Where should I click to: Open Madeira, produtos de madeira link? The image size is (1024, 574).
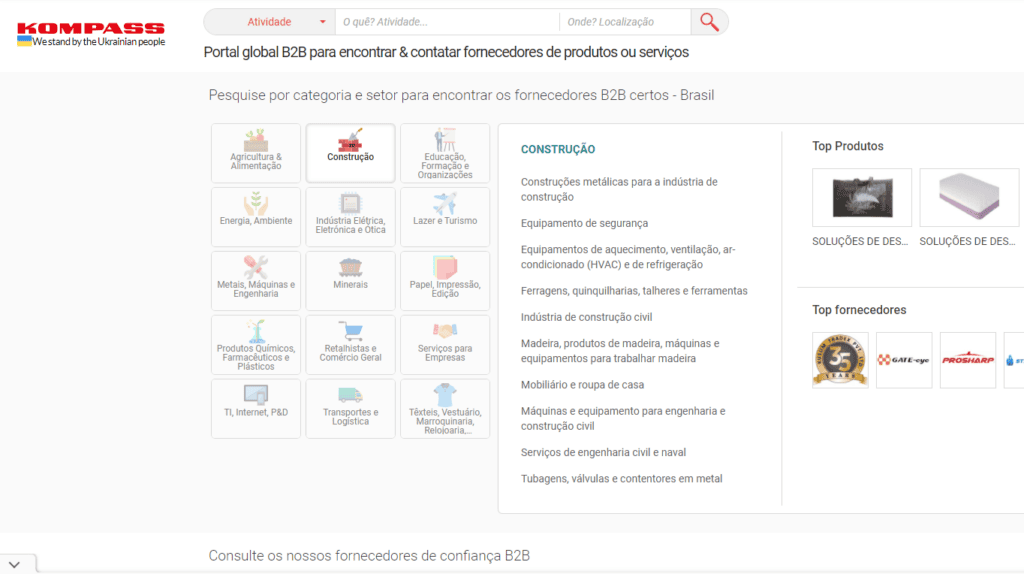click(620, 351)
